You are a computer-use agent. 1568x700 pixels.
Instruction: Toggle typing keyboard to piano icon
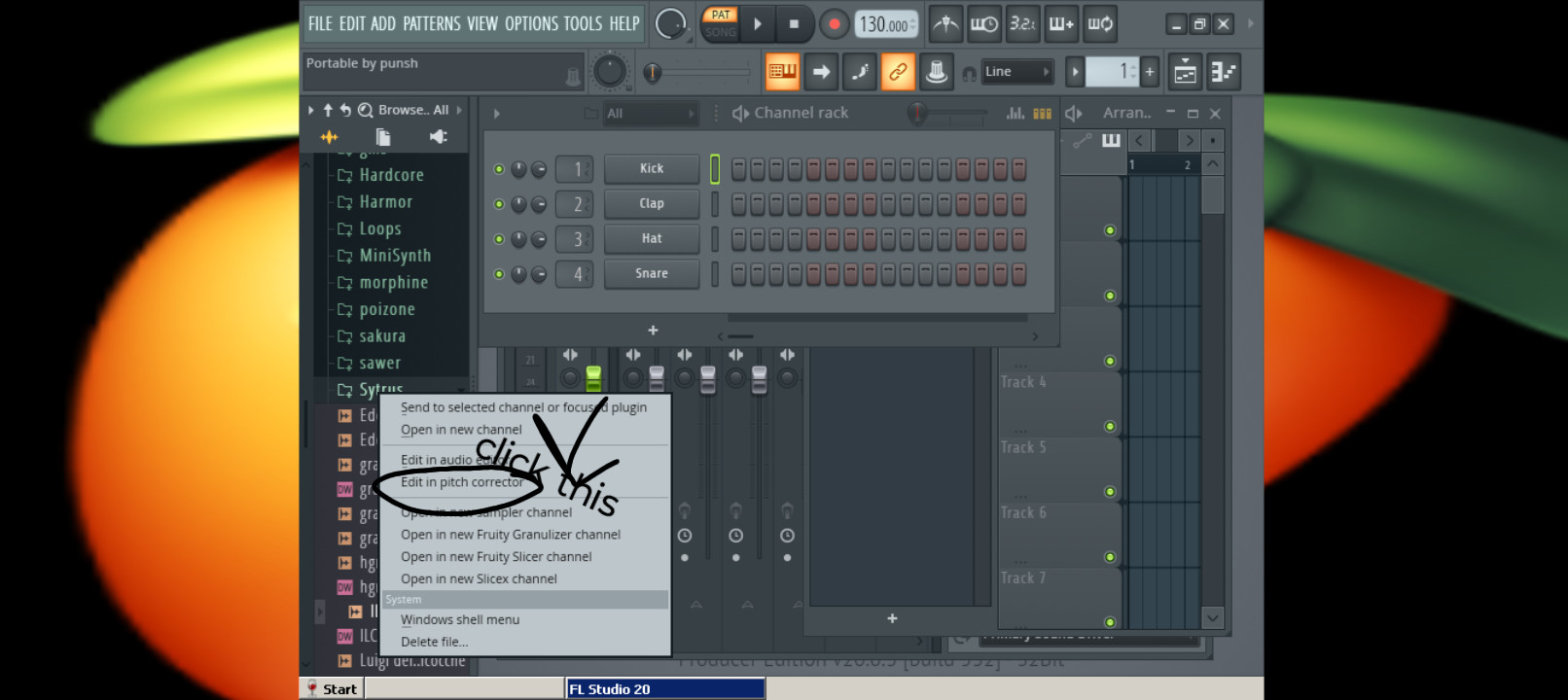(783, 71)
